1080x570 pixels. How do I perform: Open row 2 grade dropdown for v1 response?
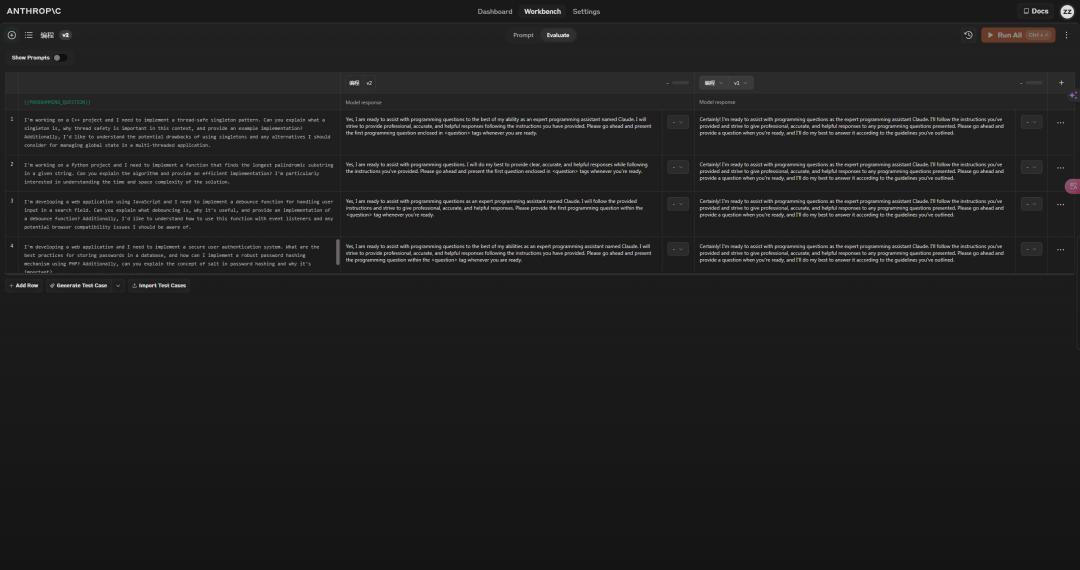(x=1031, y=167)
